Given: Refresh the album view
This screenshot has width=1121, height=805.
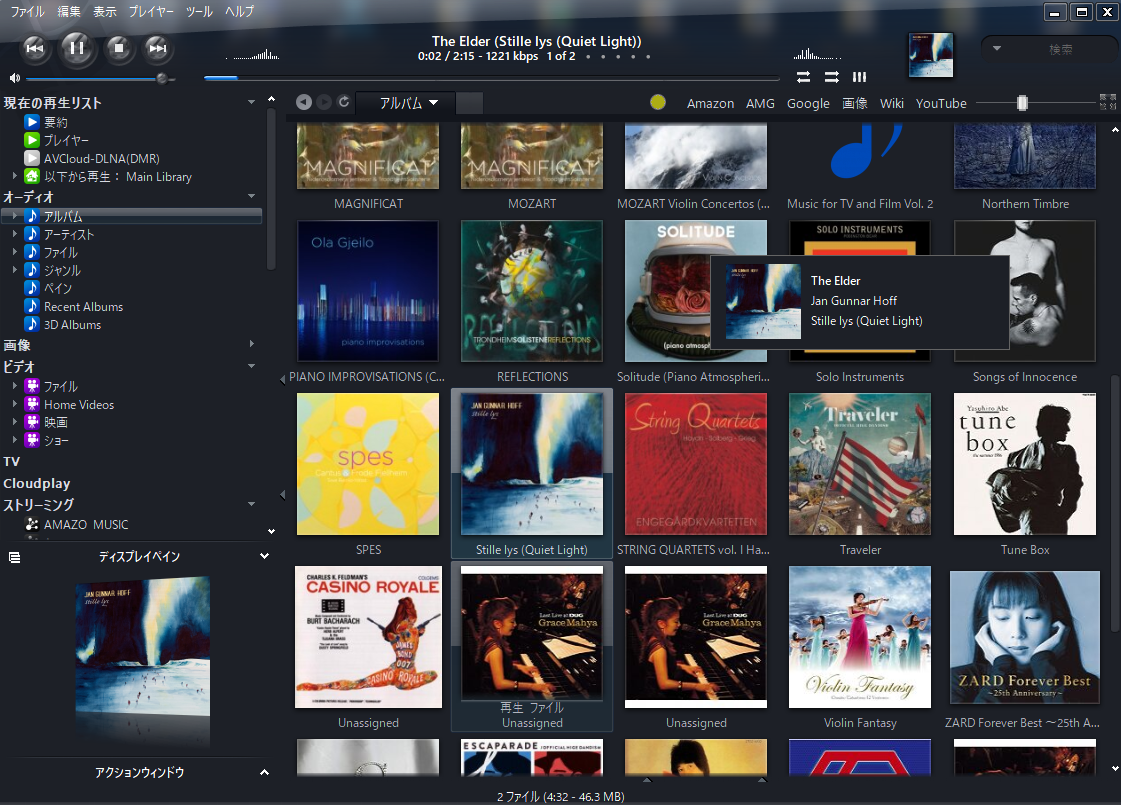Looking at the screenshot, I should tap(344, 102).
